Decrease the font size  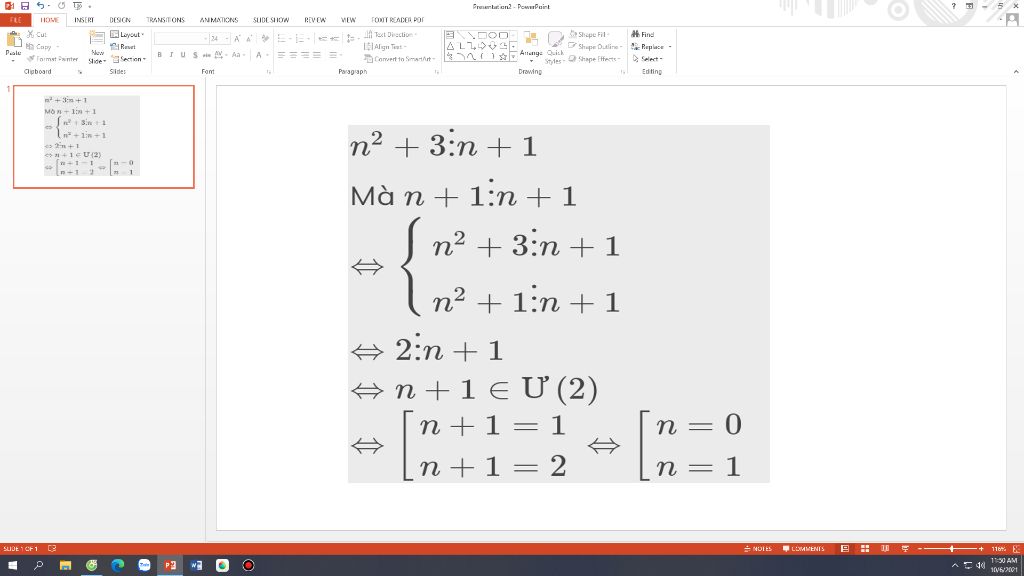(x=249, y=39)
